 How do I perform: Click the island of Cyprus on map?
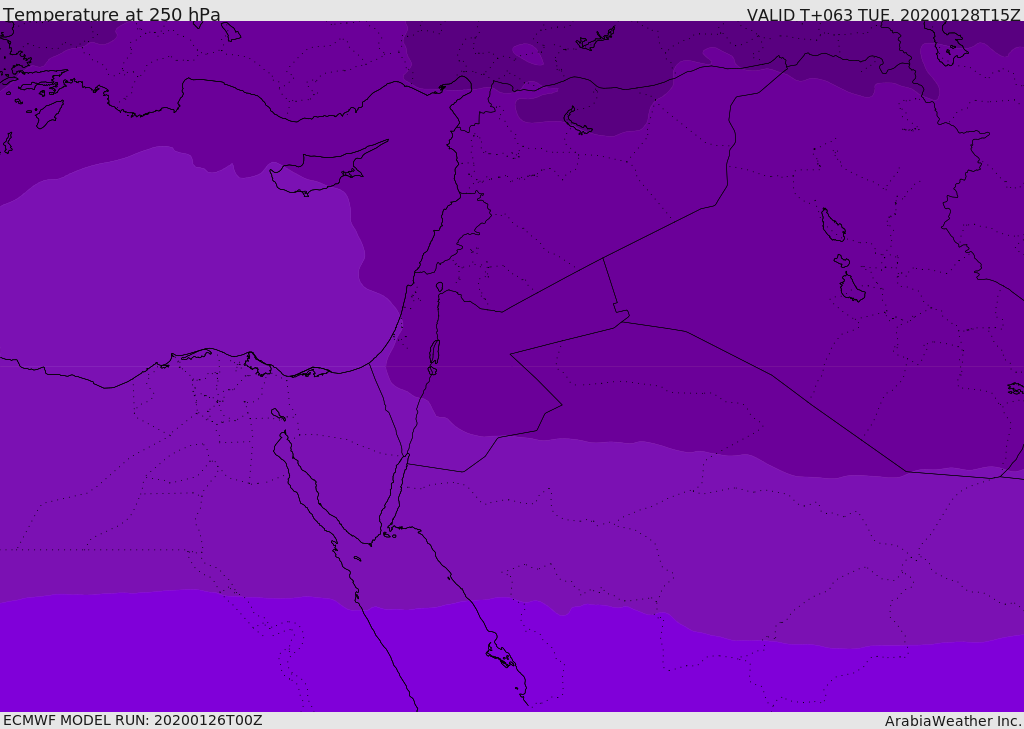tap(327, 169)
